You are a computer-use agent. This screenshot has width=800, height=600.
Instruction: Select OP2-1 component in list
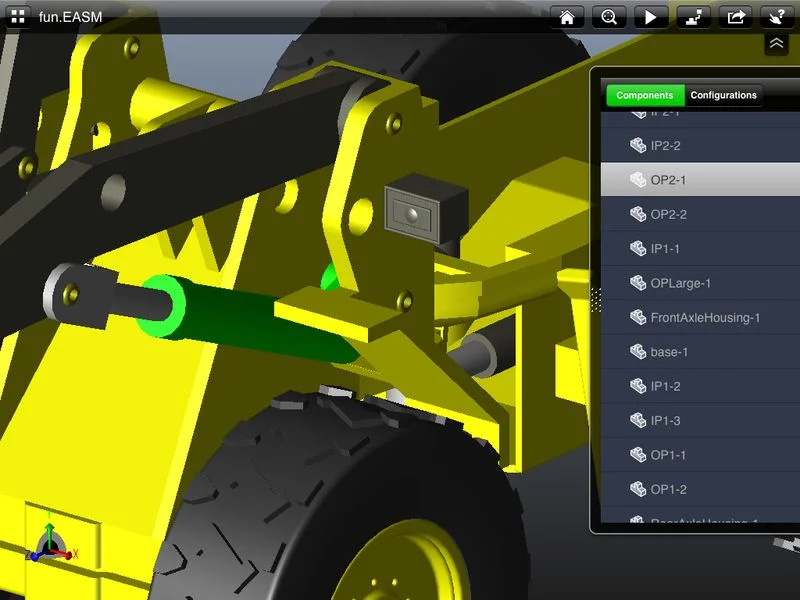[668, 180]
